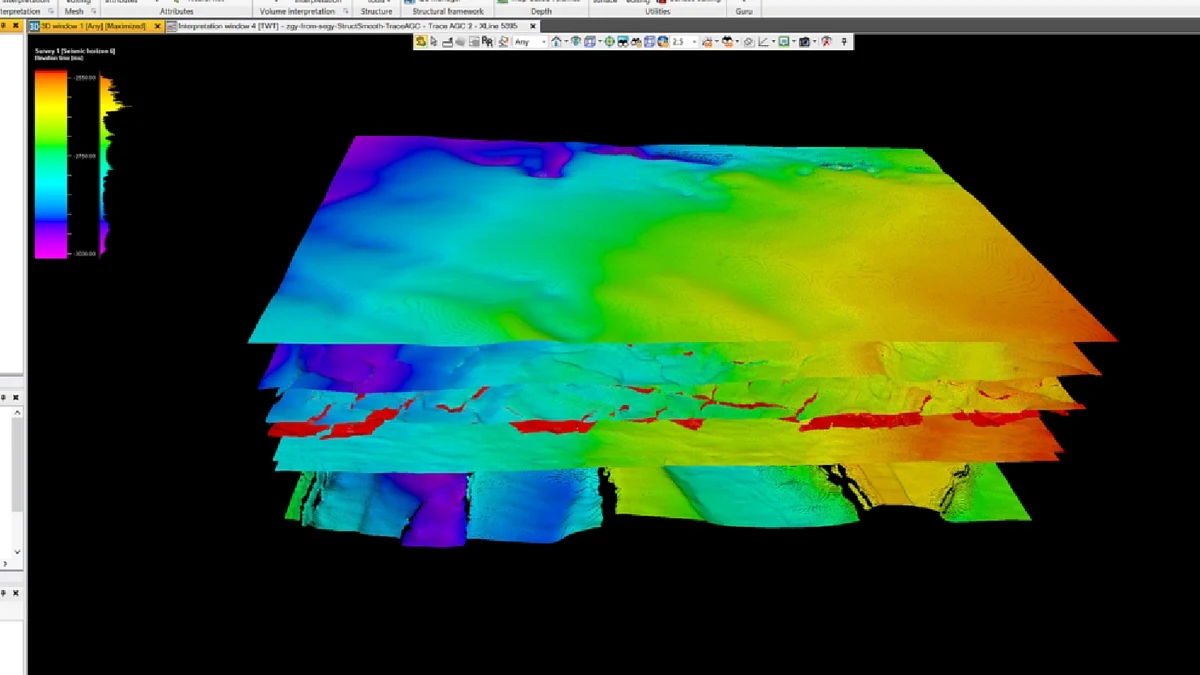Screen dimensions: 1200x675
Task: Click the elevation histogram beside the color bar
Action: [110, 165]
